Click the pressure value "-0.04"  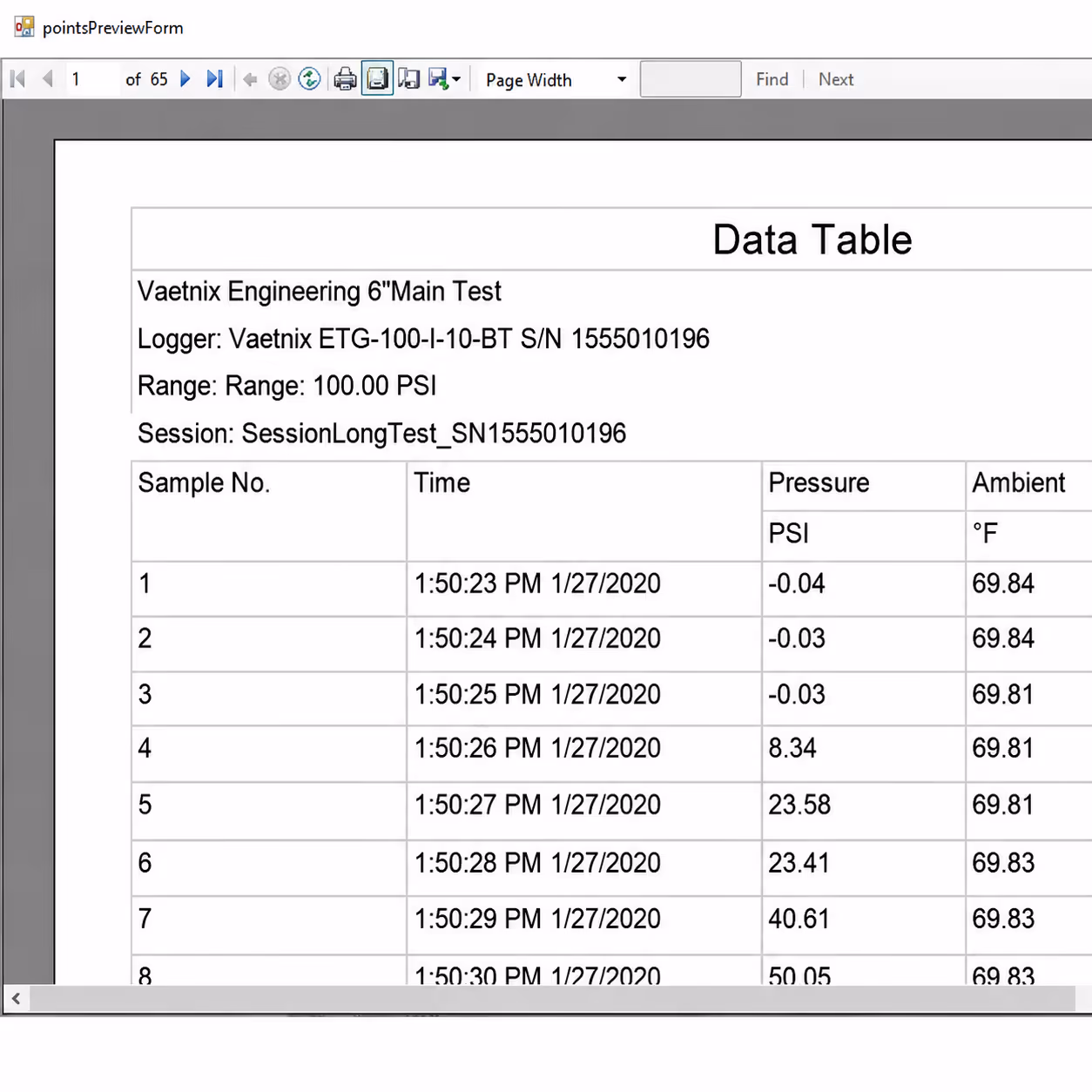click(796, 583)
